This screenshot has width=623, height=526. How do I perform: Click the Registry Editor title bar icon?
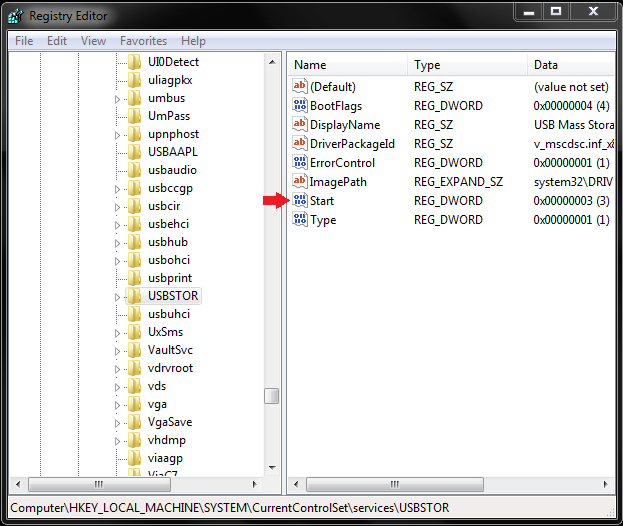16,16
